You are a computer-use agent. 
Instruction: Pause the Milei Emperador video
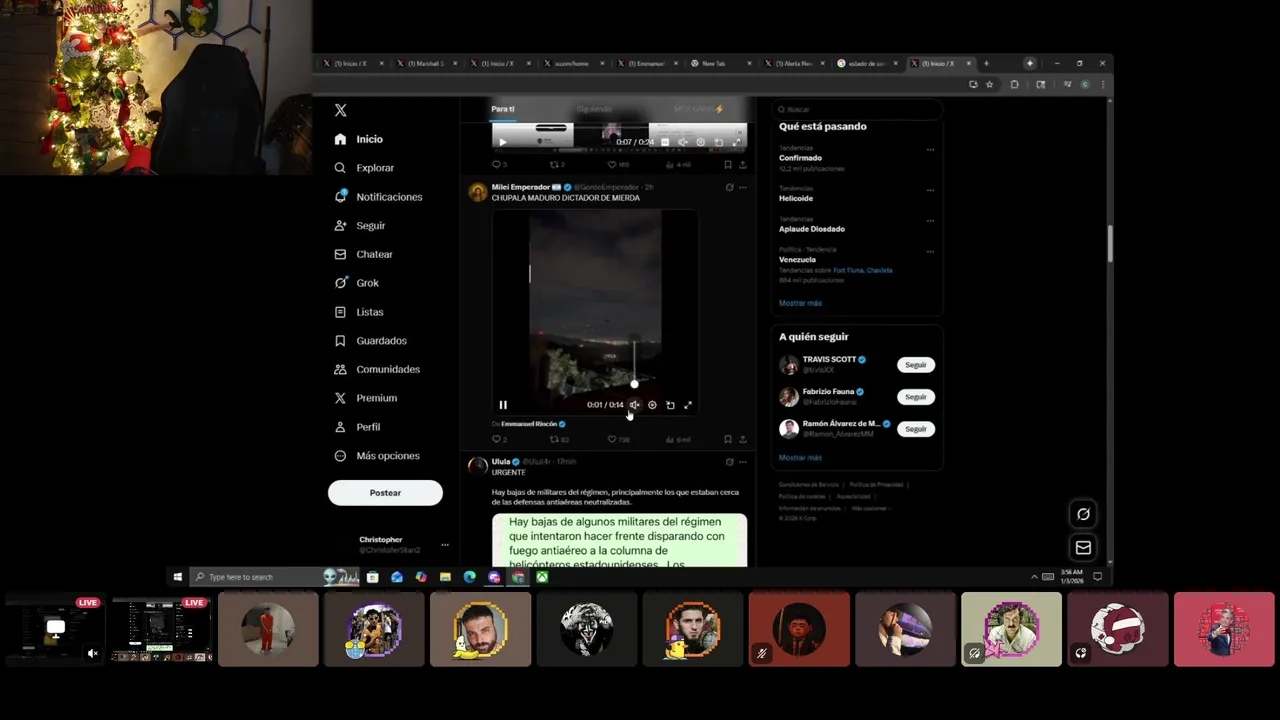click(503, 405)
